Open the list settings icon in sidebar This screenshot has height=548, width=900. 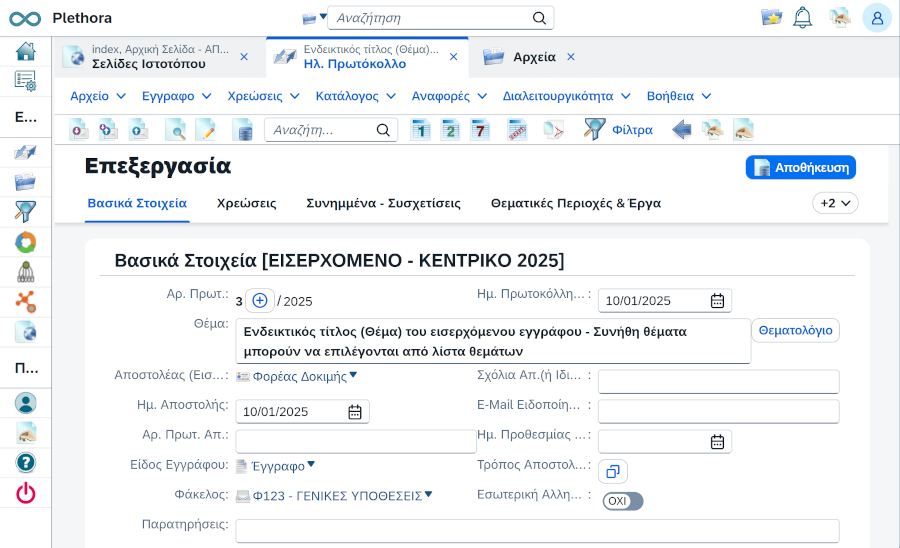pos(25,81)
